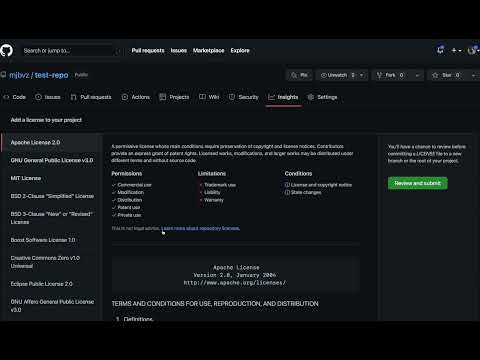This screenshot has width=480, height=360.
Task: Select BSD 3-Clause New or Revised License
Action: pos(52,218)
